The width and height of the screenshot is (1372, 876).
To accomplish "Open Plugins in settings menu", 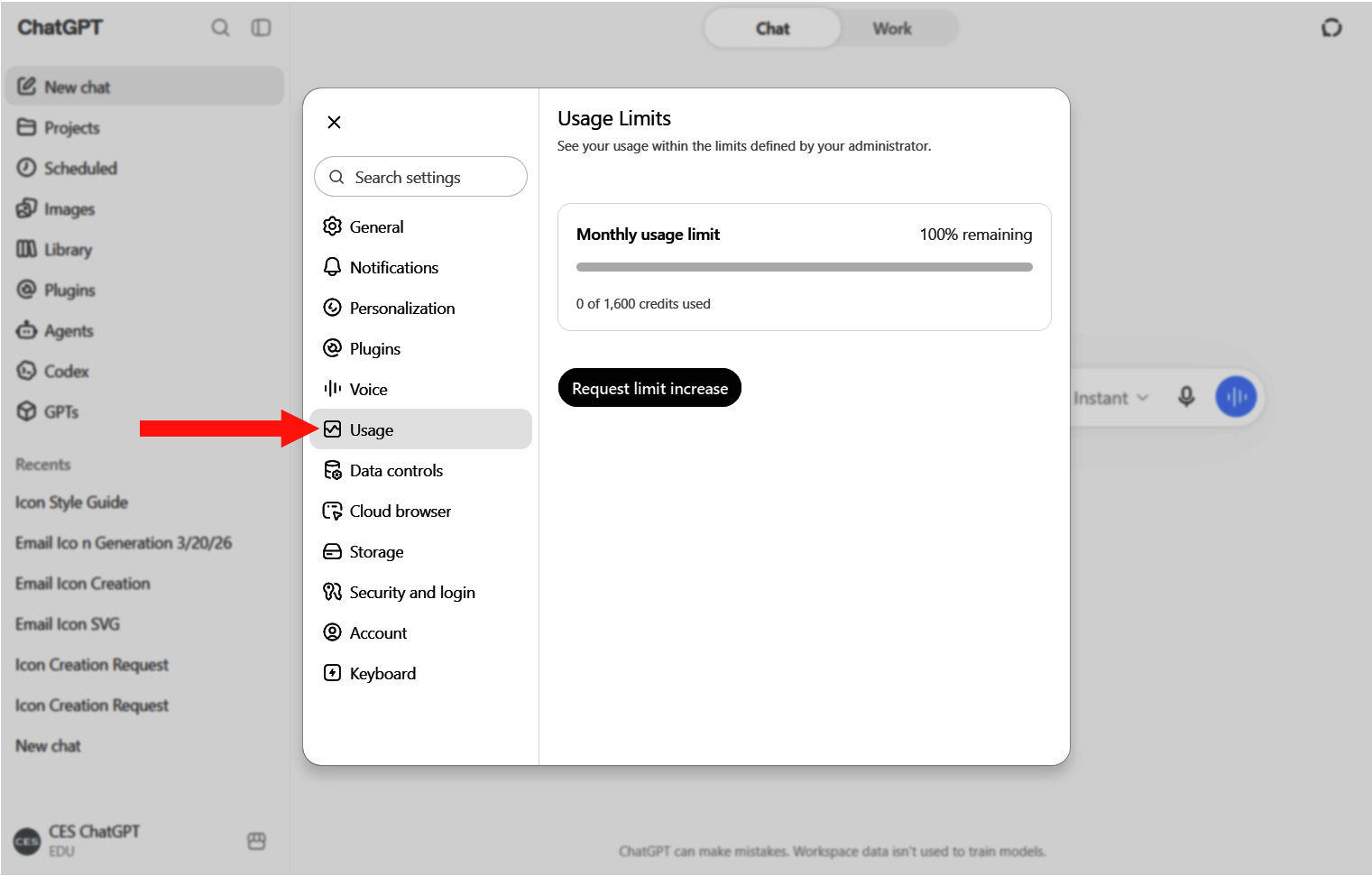I will (420, 348).
